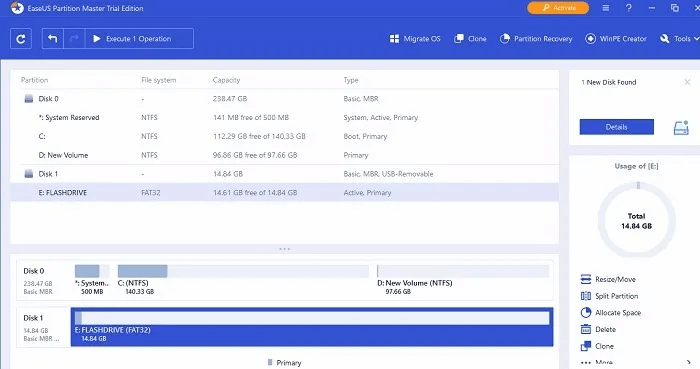Image resolution: width=700 pixels, height=369 pixels.
Task: Click the refresh disk information icon
Action: pyautogui.click(x=21, y=39)
